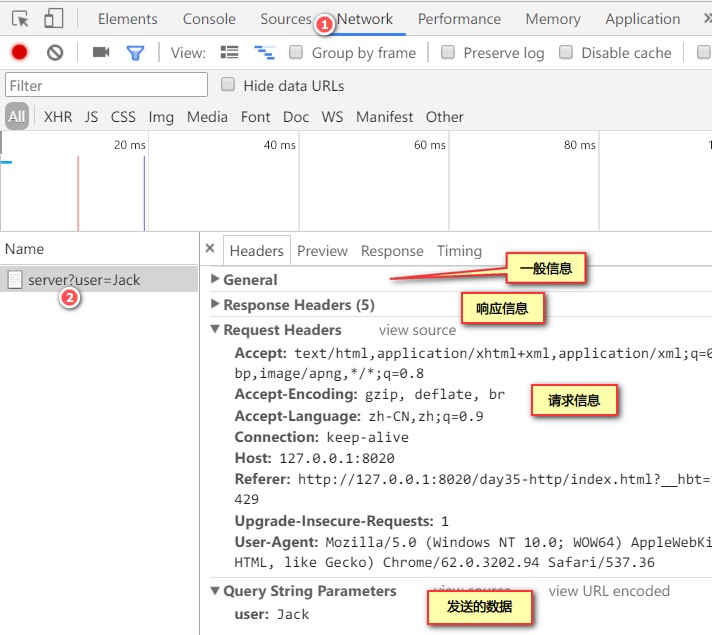Enable the Group by frame checkbox
This screenshot has height=635, width=712.
[x=296, y=52]
